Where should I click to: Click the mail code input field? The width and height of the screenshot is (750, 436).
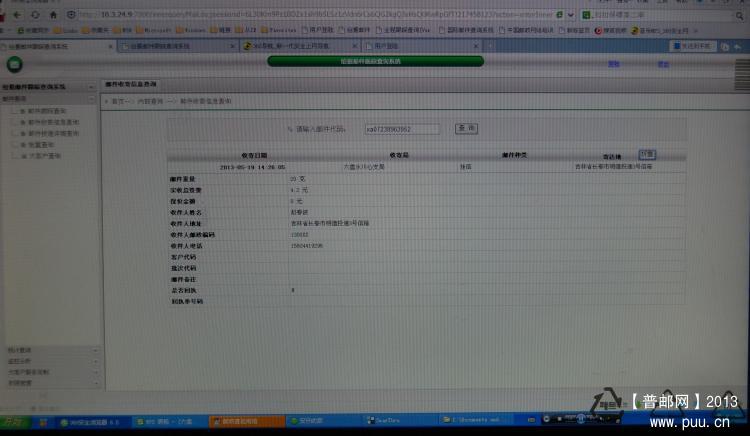coord(401,129)
